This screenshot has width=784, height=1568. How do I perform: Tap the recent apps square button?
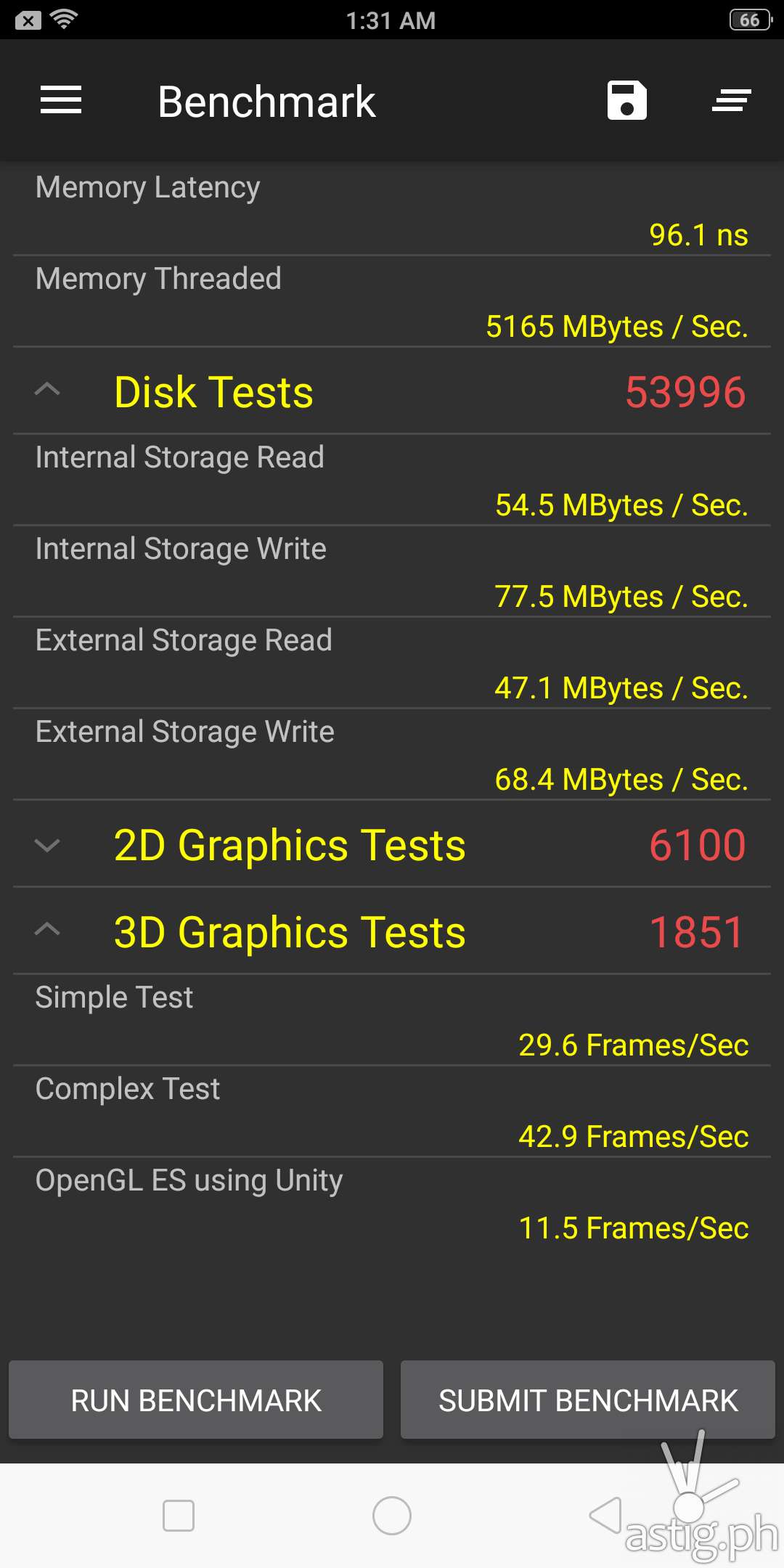179,1516
